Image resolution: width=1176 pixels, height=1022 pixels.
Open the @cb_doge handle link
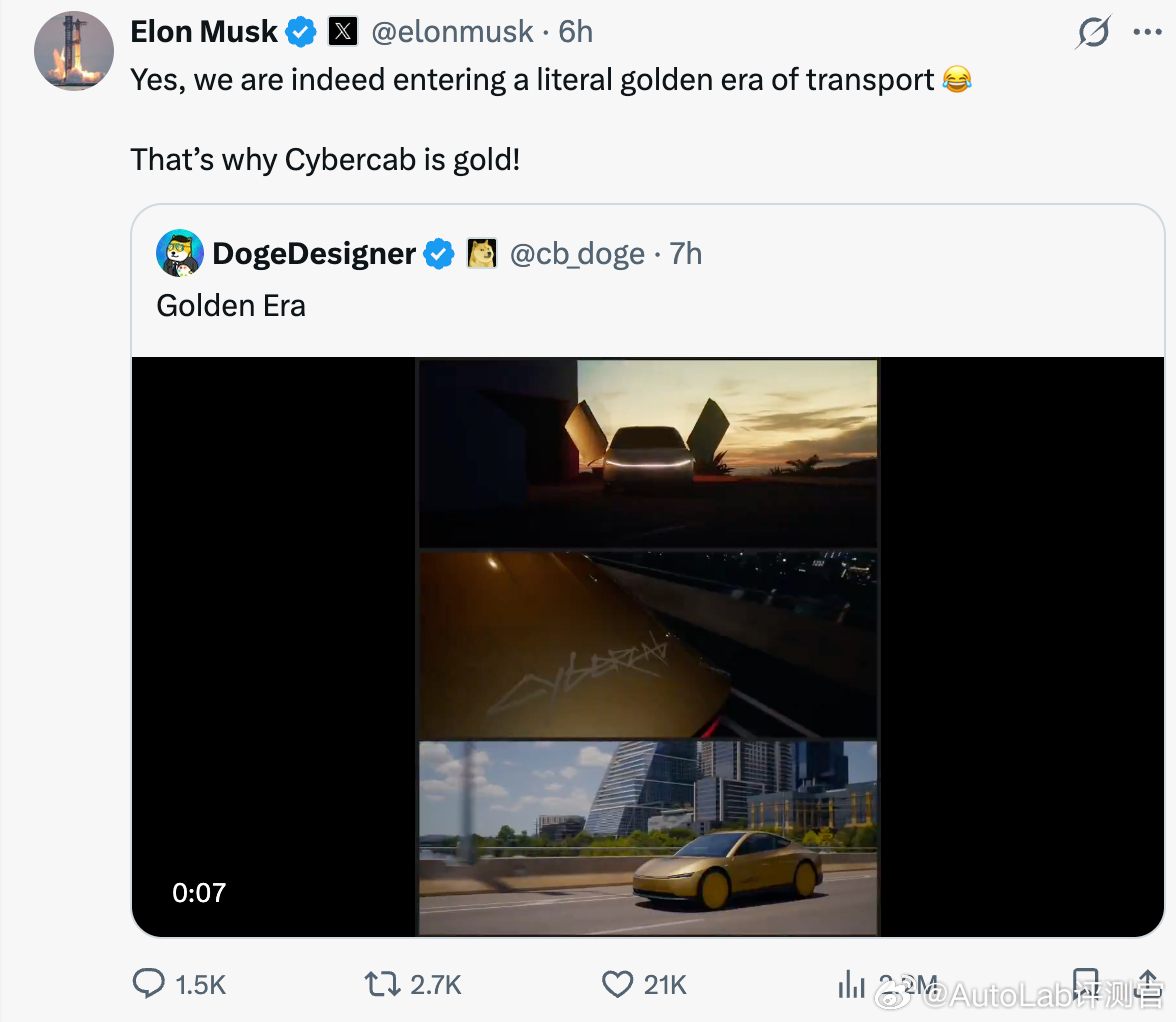(578, 254)
